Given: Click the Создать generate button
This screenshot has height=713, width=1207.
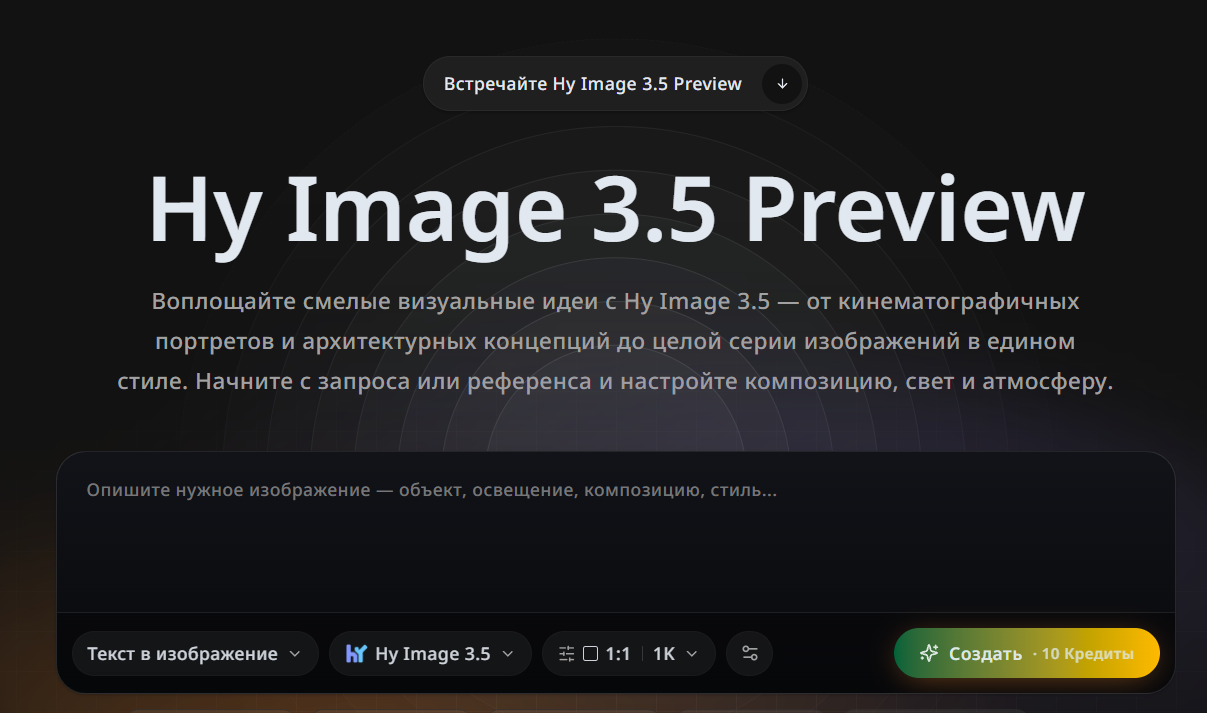Looking at the screenshot, I should [x=1027, y=653].
